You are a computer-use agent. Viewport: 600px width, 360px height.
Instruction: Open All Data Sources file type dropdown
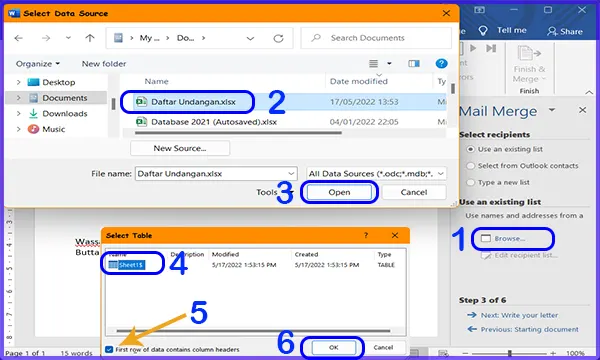[x=376, y=174]
